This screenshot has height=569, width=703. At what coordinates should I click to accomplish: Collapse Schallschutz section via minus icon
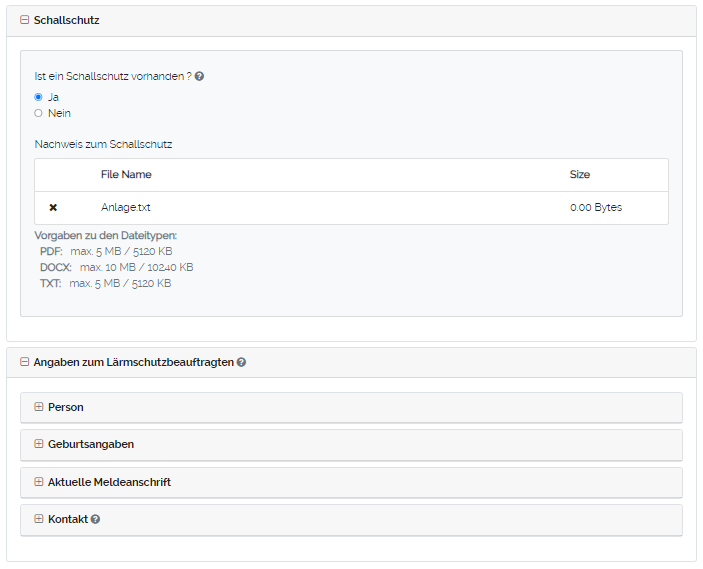[x=25, y=20]
